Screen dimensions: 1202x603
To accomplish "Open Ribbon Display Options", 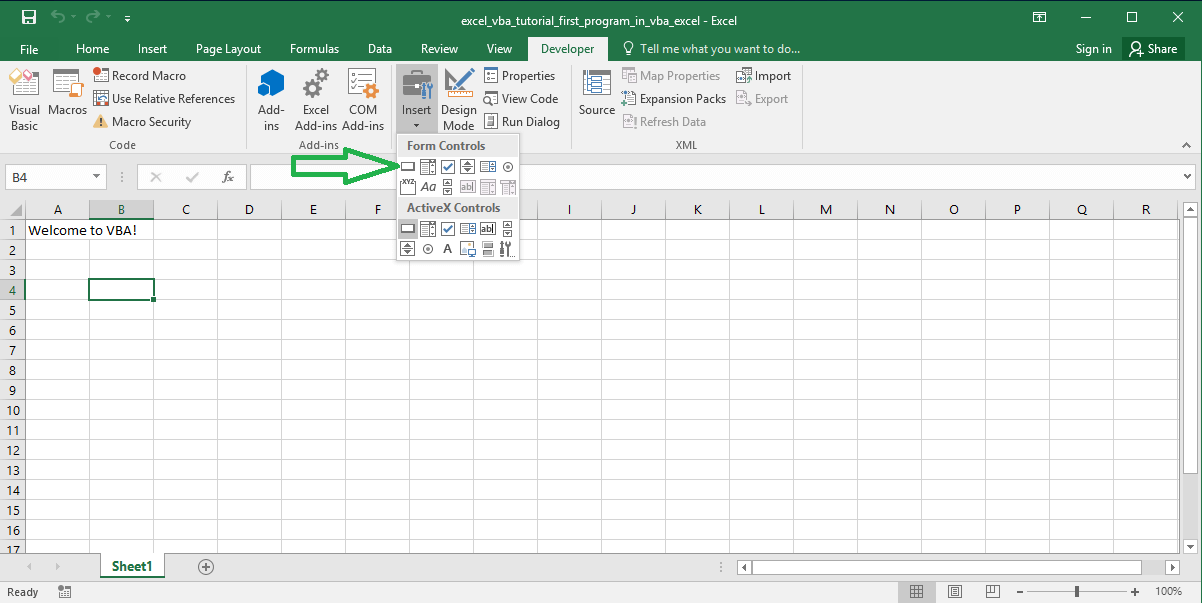I will pyautogui.click(x=1040, y=17).
